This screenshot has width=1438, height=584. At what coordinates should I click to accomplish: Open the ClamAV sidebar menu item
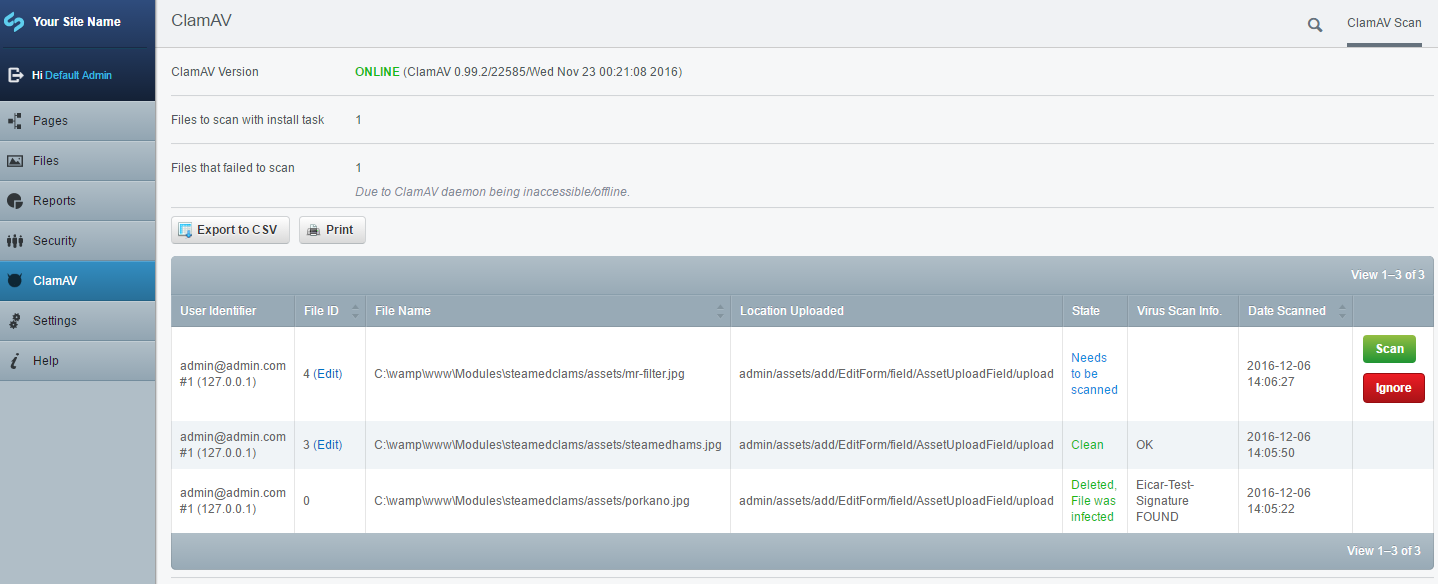point(55,281)
